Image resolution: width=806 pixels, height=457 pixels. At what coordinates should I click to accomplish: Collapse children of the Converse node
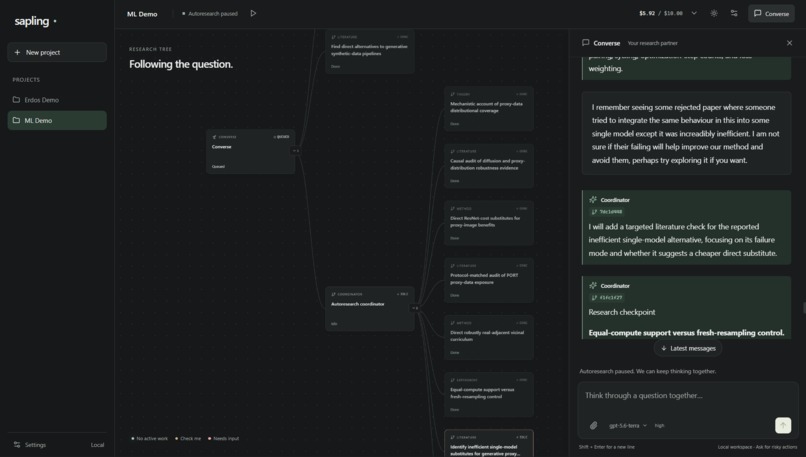[x=296, y=151]
